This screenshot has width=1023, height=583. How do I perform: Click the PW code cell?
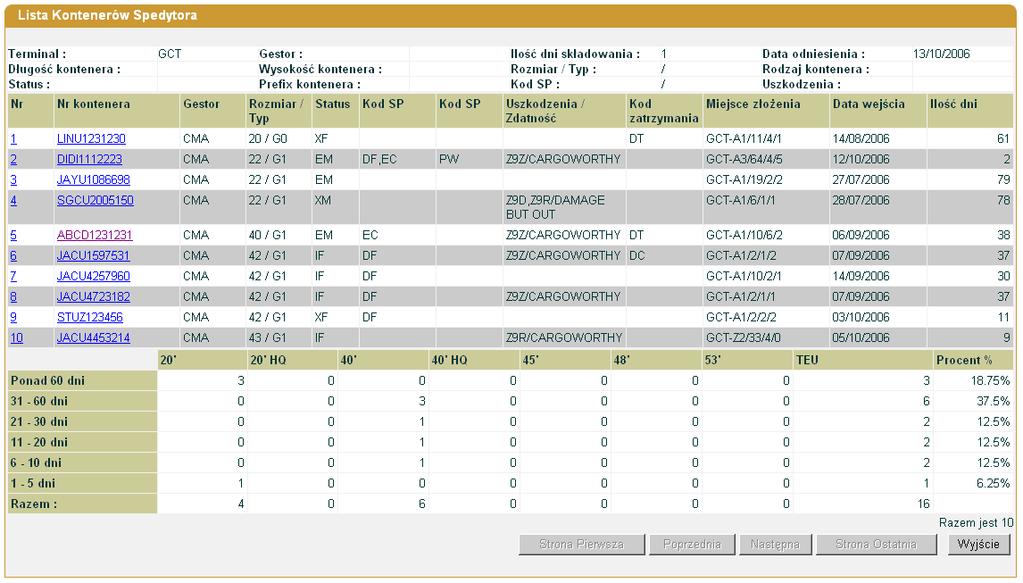[x=468, y=159]
